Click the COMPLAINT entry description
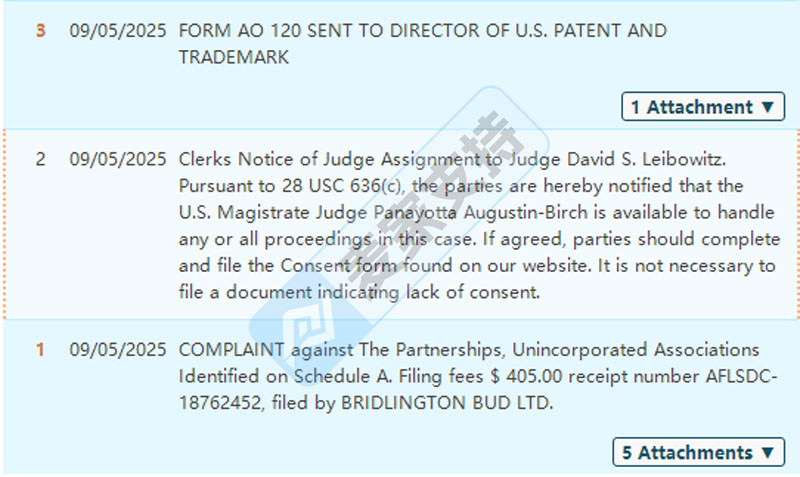Image resolution: width=800 pixels, height=477 pixels. pos(478,376)
